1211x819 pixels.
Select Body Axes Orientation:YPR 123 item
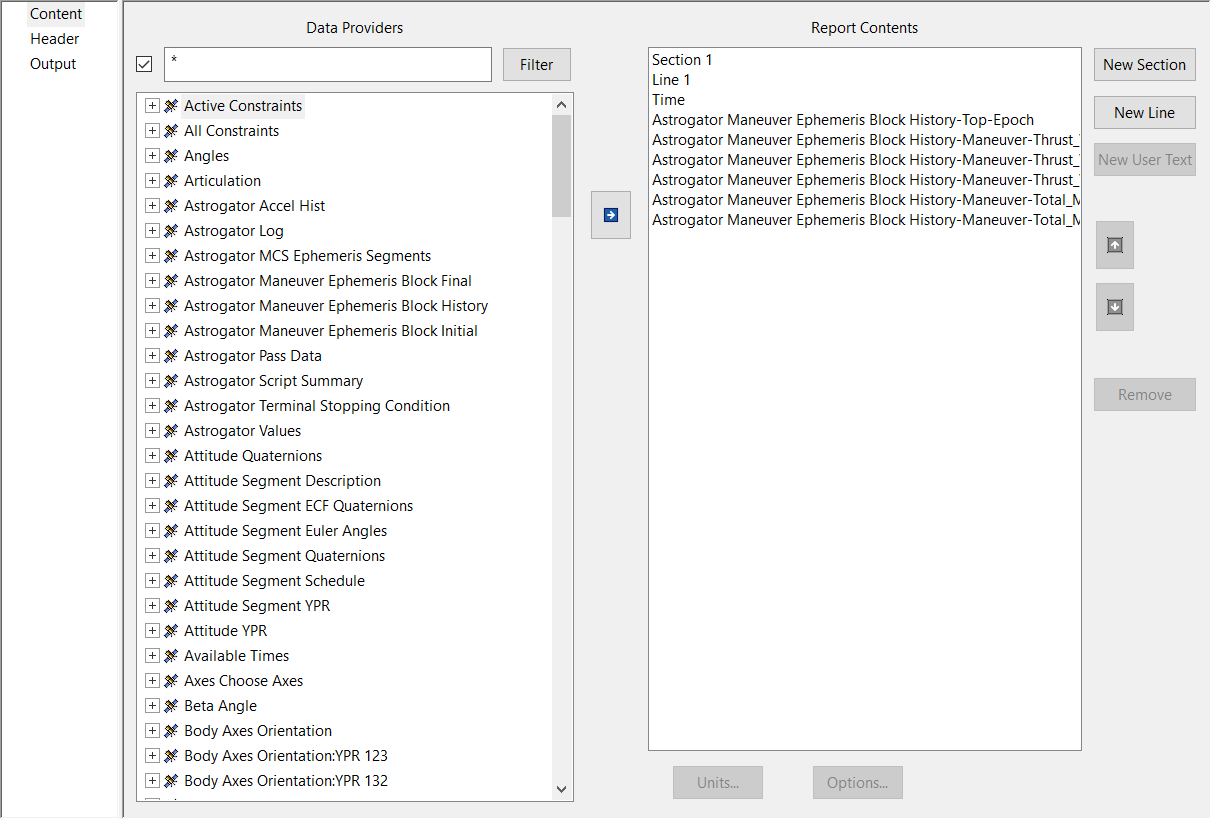tap(286, 755)
